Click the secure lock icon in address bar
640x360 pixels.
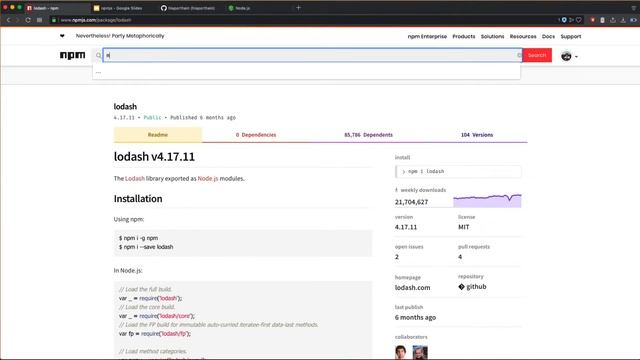click(54, 20)
